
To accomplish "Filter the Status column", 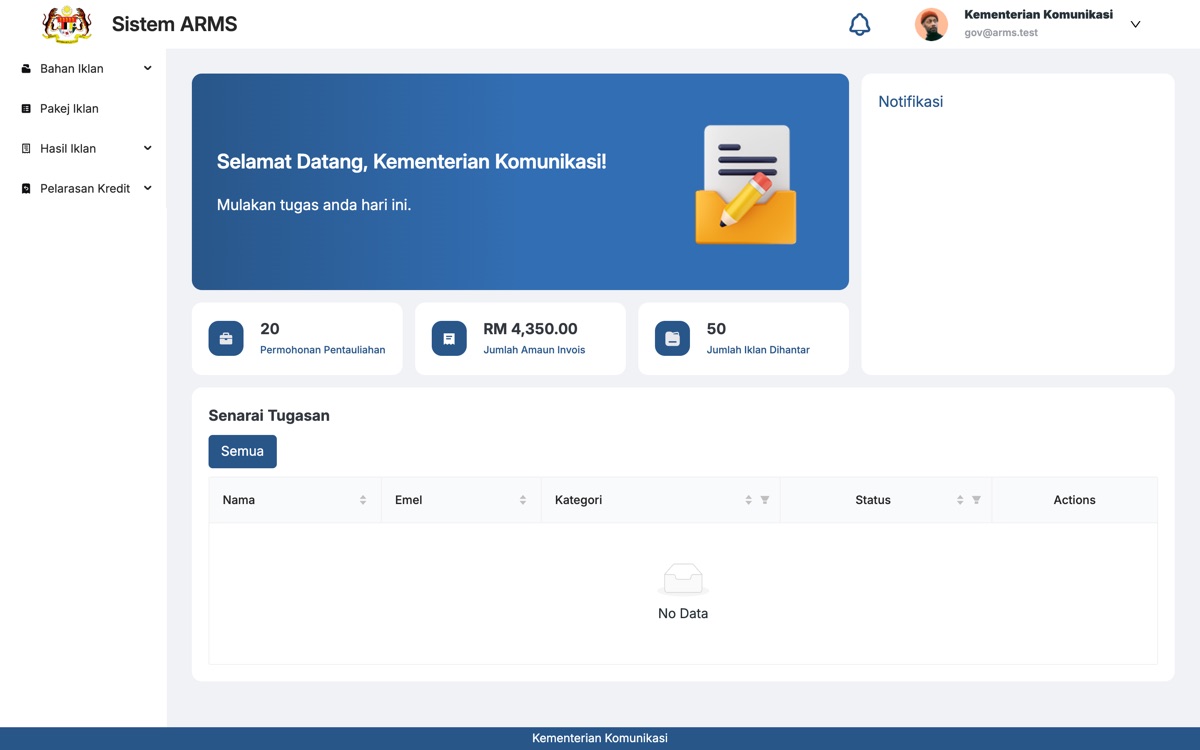I will point(976,500).
